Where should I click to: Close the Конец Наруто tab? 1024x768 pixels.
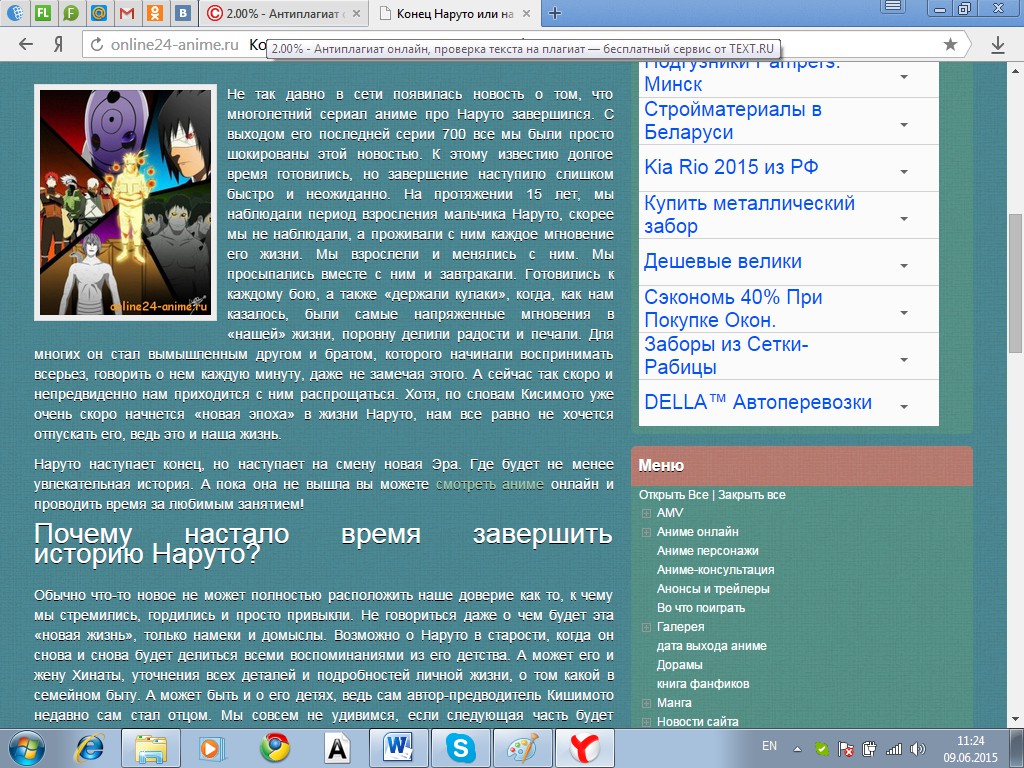(x=526, y=14)
